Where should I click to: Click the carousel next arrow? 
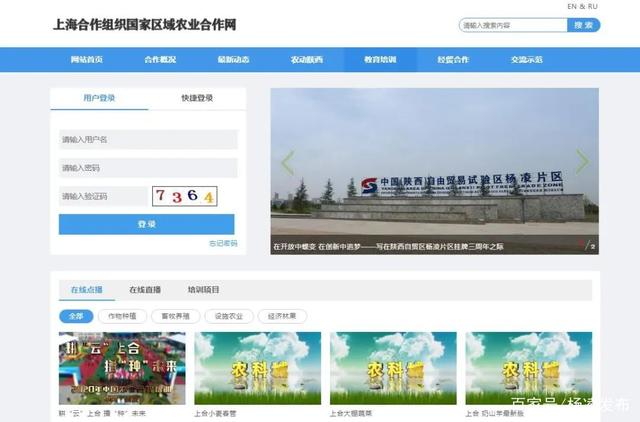(582, 162)
